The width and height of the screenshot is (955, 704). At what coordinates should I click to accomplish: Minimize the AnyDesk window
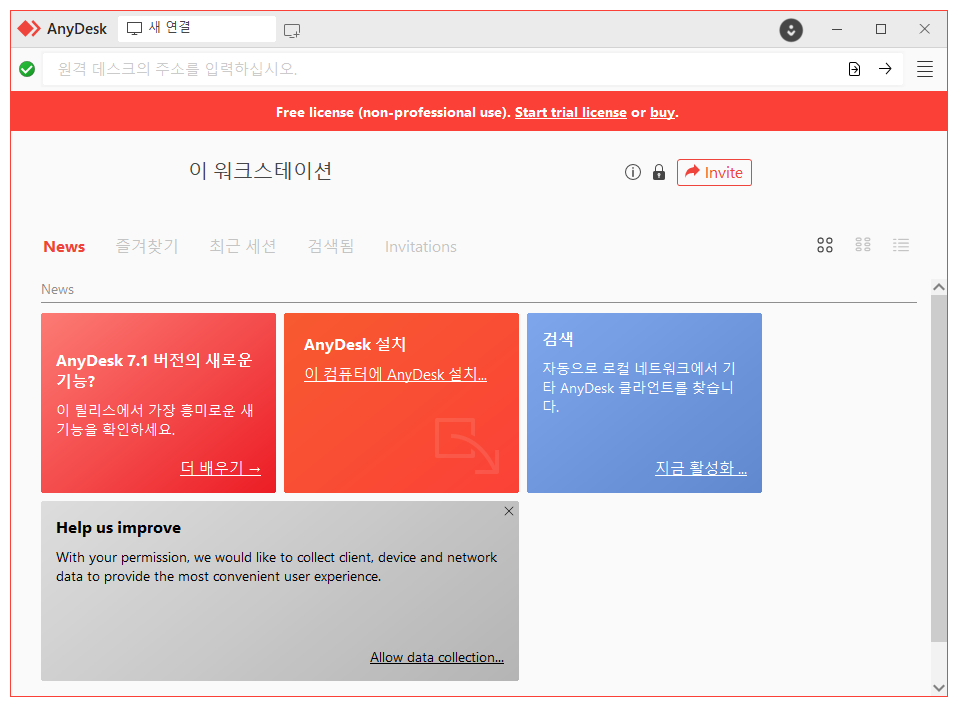(x=837, y=29)
